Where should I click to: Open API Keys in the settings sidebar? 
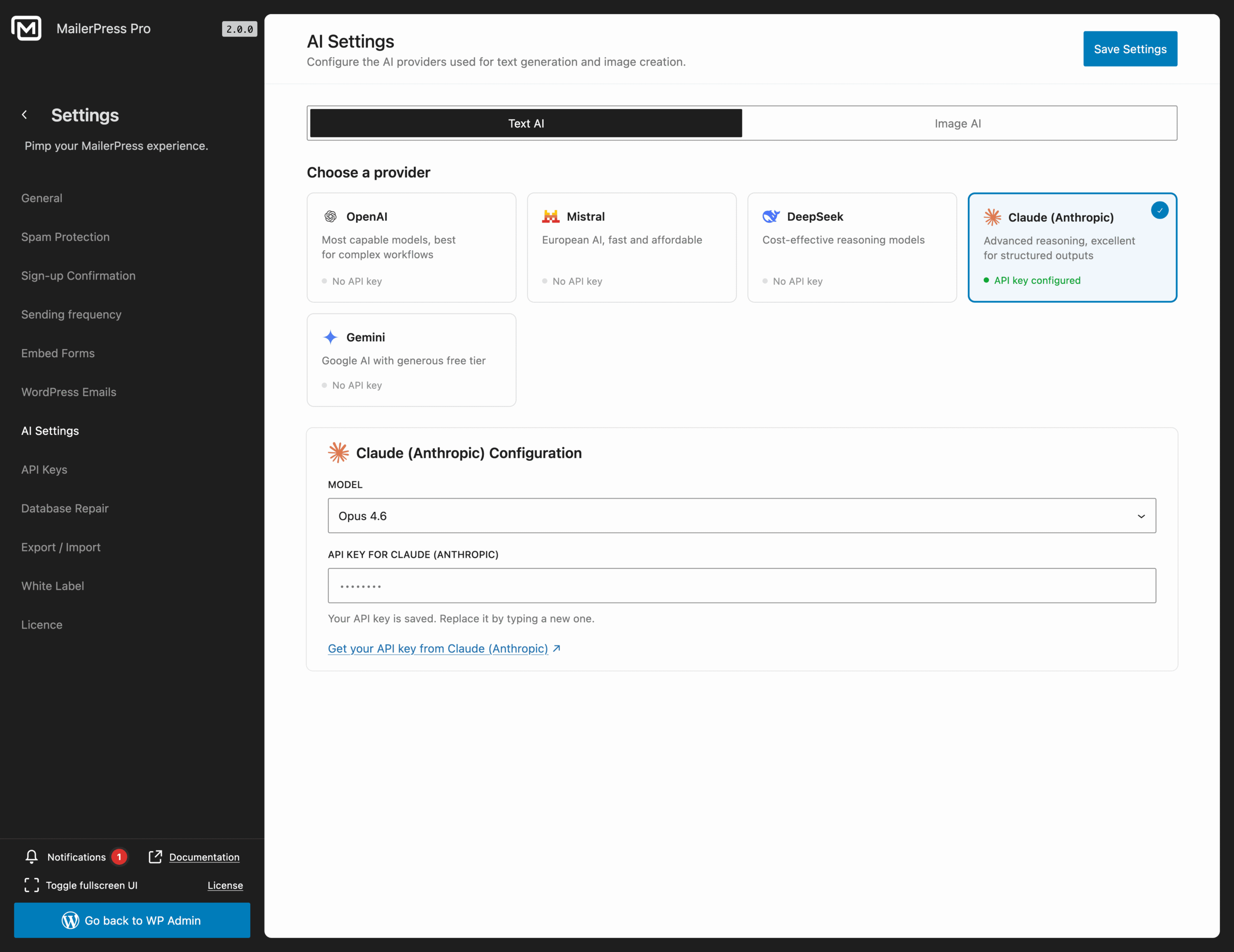(x=44, y=469)
